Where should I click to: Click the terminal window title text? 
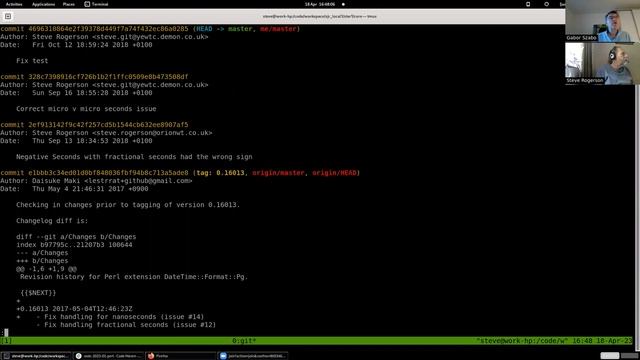pyautogui.click(x=320, y=16)
